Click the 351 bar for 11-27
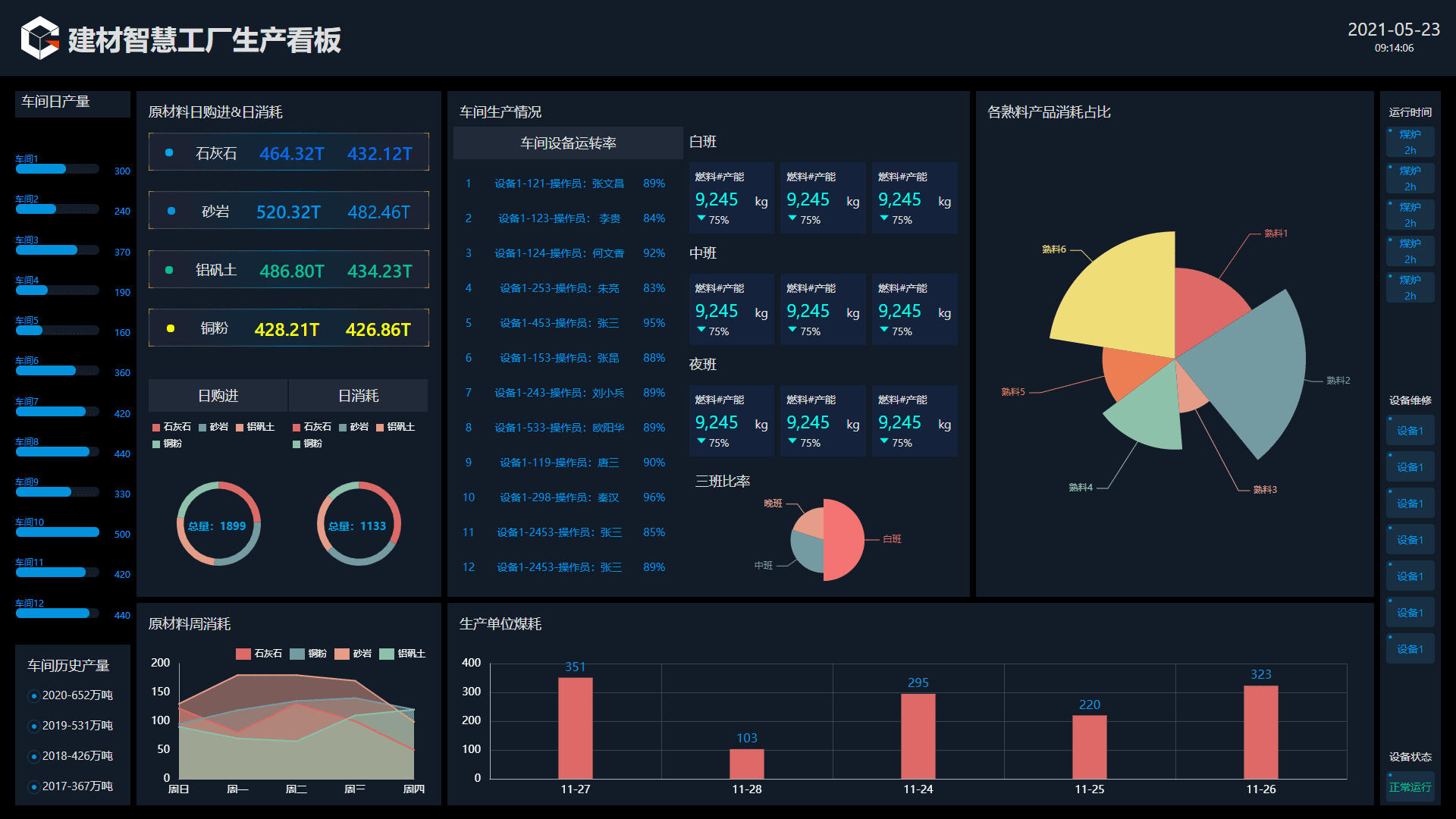Image resolution: width=1456 pixels, height=819 pixels. coord(576,728)
